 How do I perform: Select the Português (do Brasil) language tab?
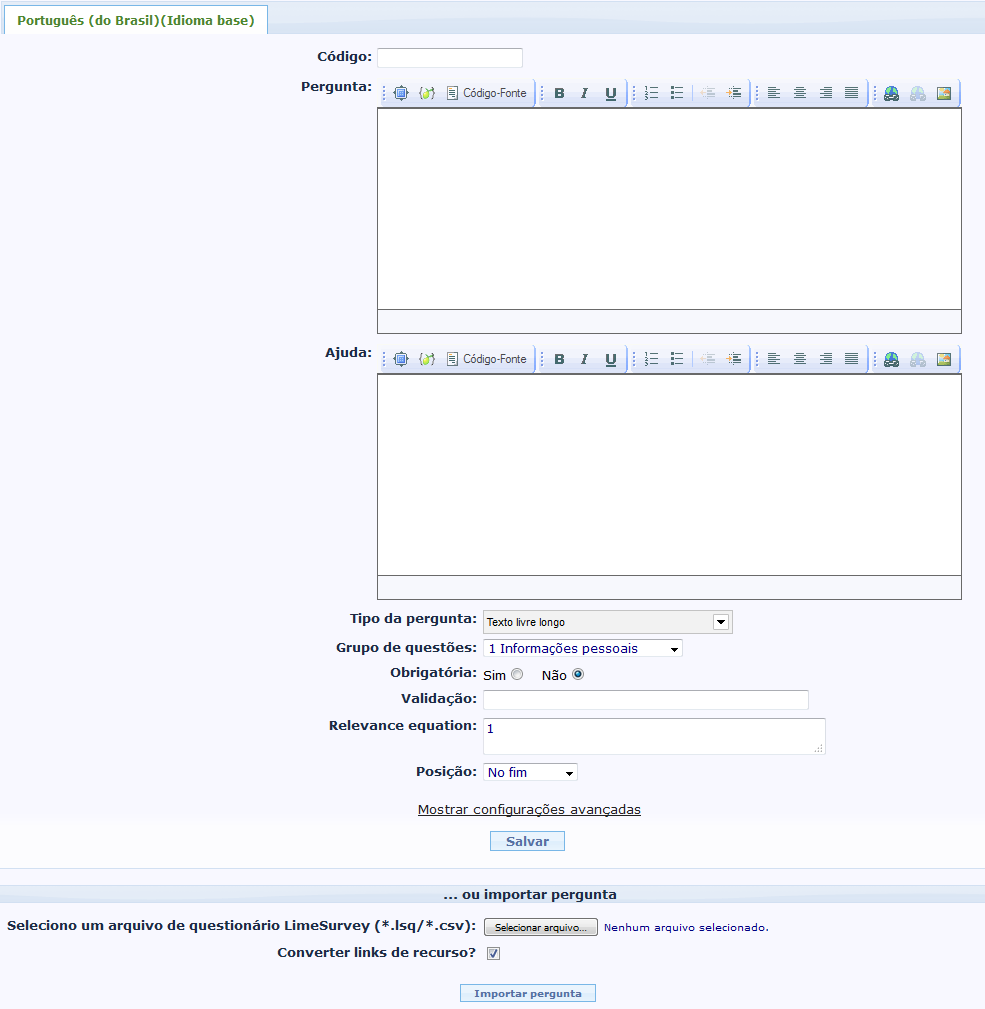pos(136,19)
